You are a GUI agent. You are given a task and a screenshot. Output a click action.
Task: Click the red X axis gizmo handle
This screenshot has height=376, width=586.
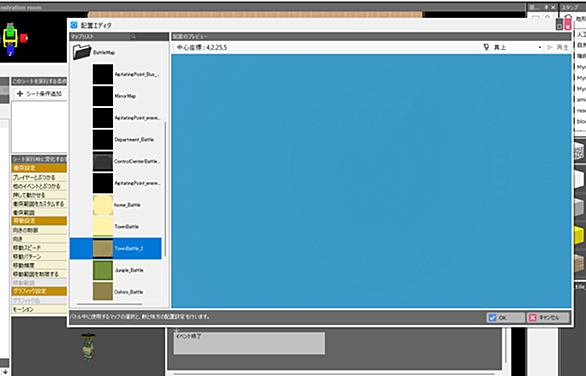tap(24, 38)
